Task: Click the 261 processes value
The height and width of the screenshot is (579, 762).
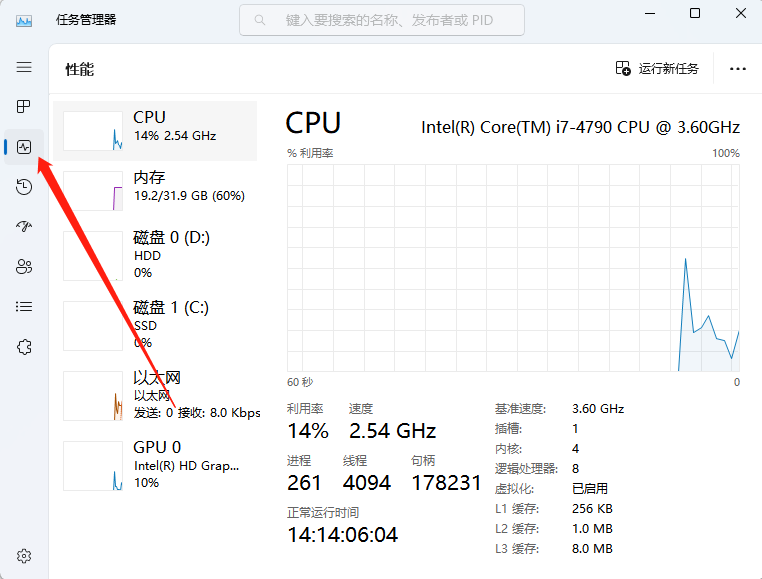Action: [304, 483]
